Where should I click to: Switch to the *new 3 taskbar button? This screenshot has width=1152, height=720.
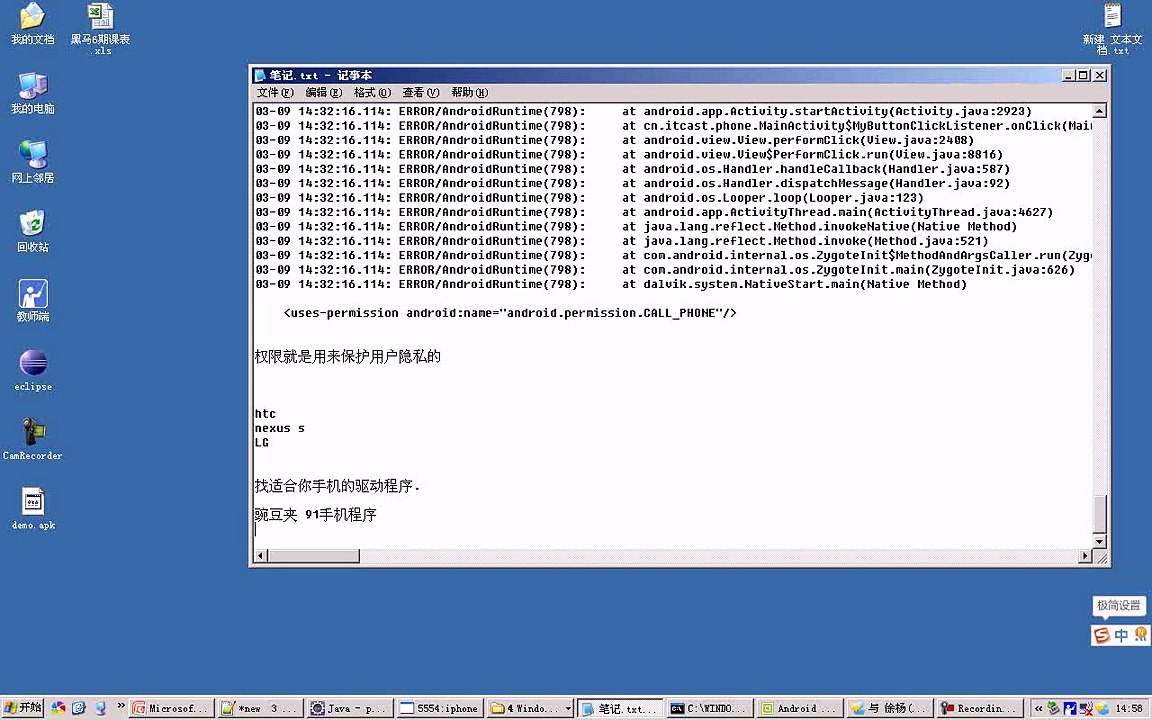coord(262,708)
